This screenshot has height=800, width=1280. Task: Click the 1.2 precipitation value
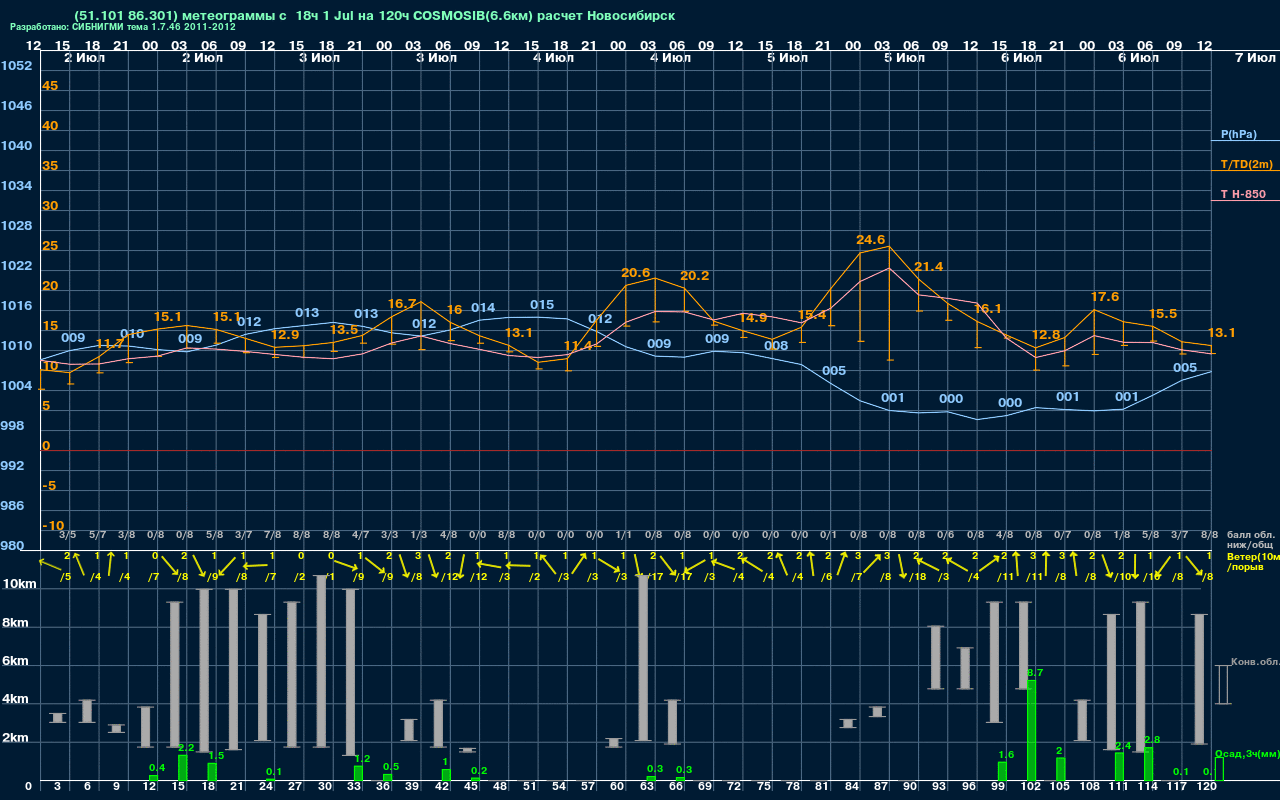tap(362, 759)
